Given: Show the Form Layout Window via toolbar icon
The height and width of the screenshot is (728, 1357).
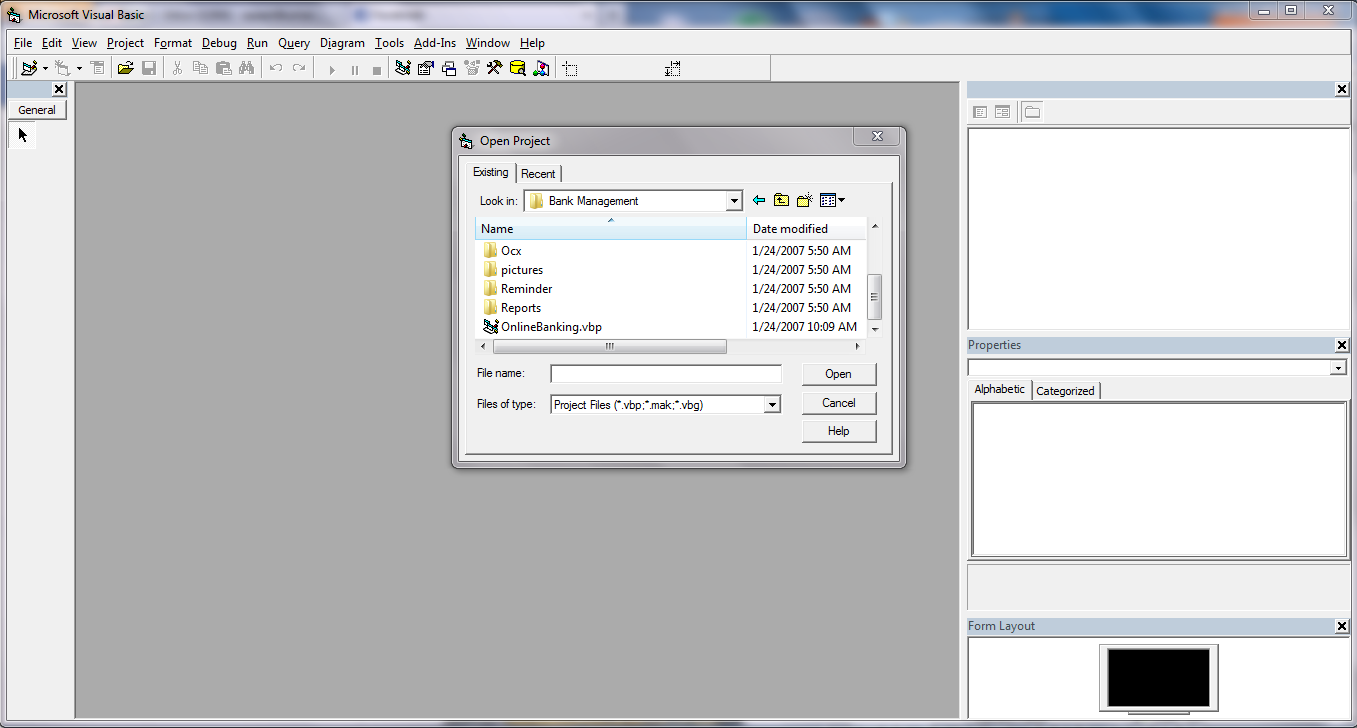Looking at the screenshot, I should point(449,68).
